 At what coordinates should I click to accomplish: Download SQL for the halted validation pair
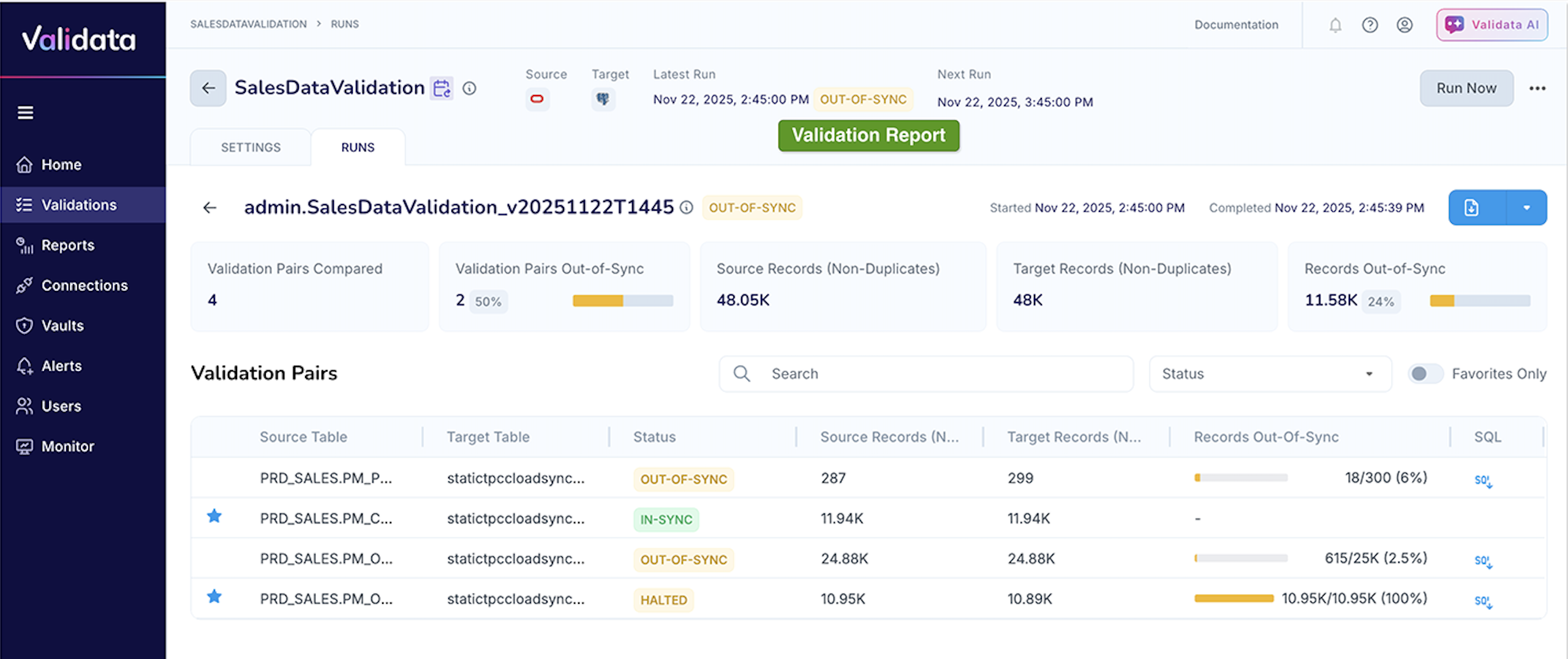pyautogui.click(x=1483, y=600)
